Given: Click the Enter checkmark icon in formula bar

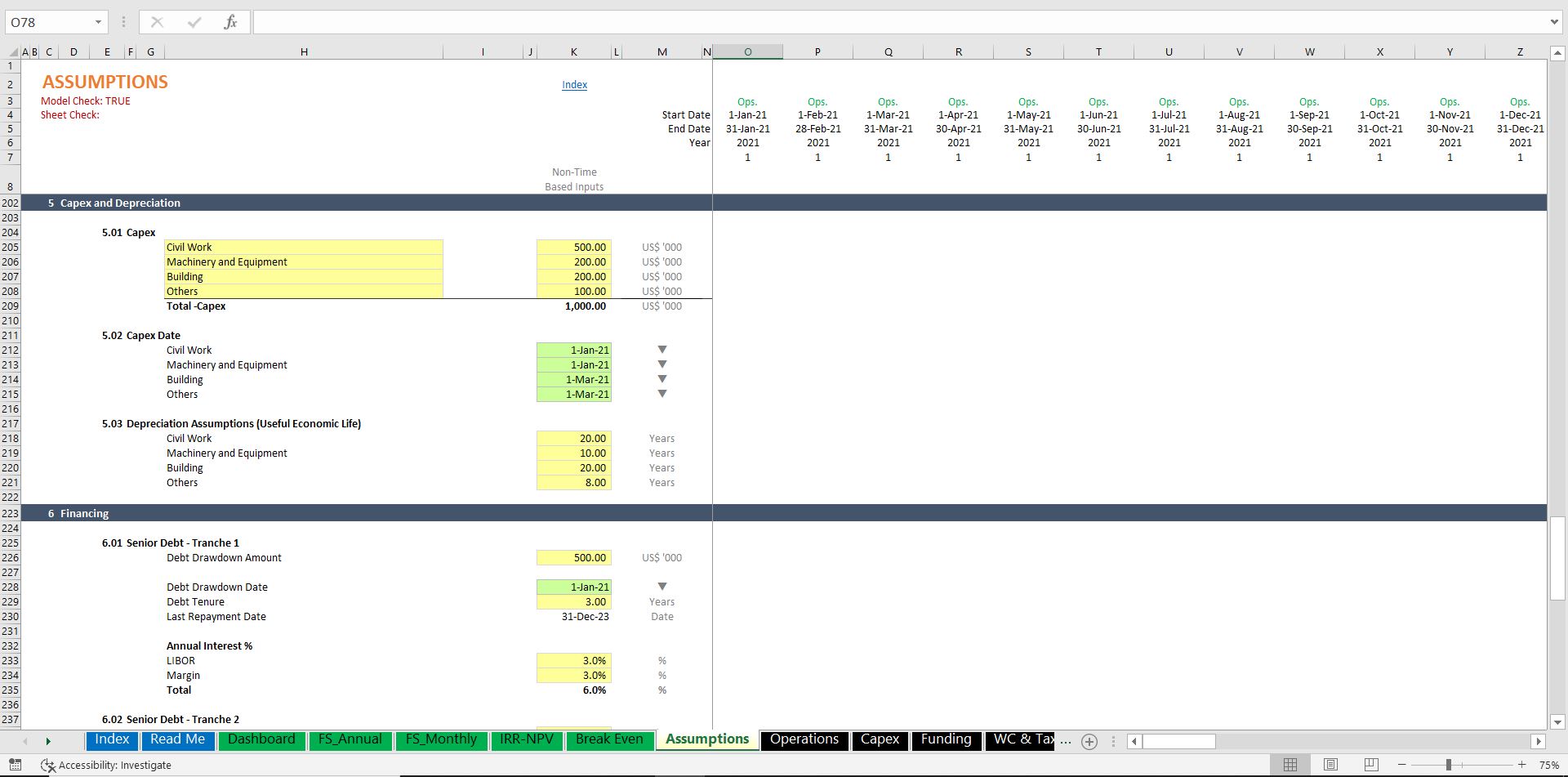Looking at the screenshot, I should [x=194, y=22].
